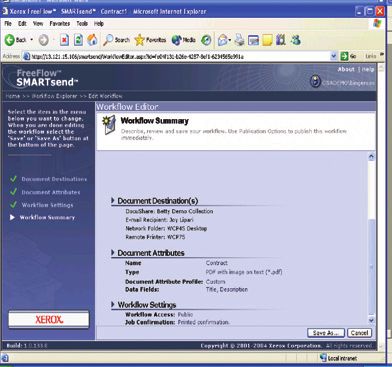
Task: Click the checkmark beside Document Destinations
Action: click(13, 179)
